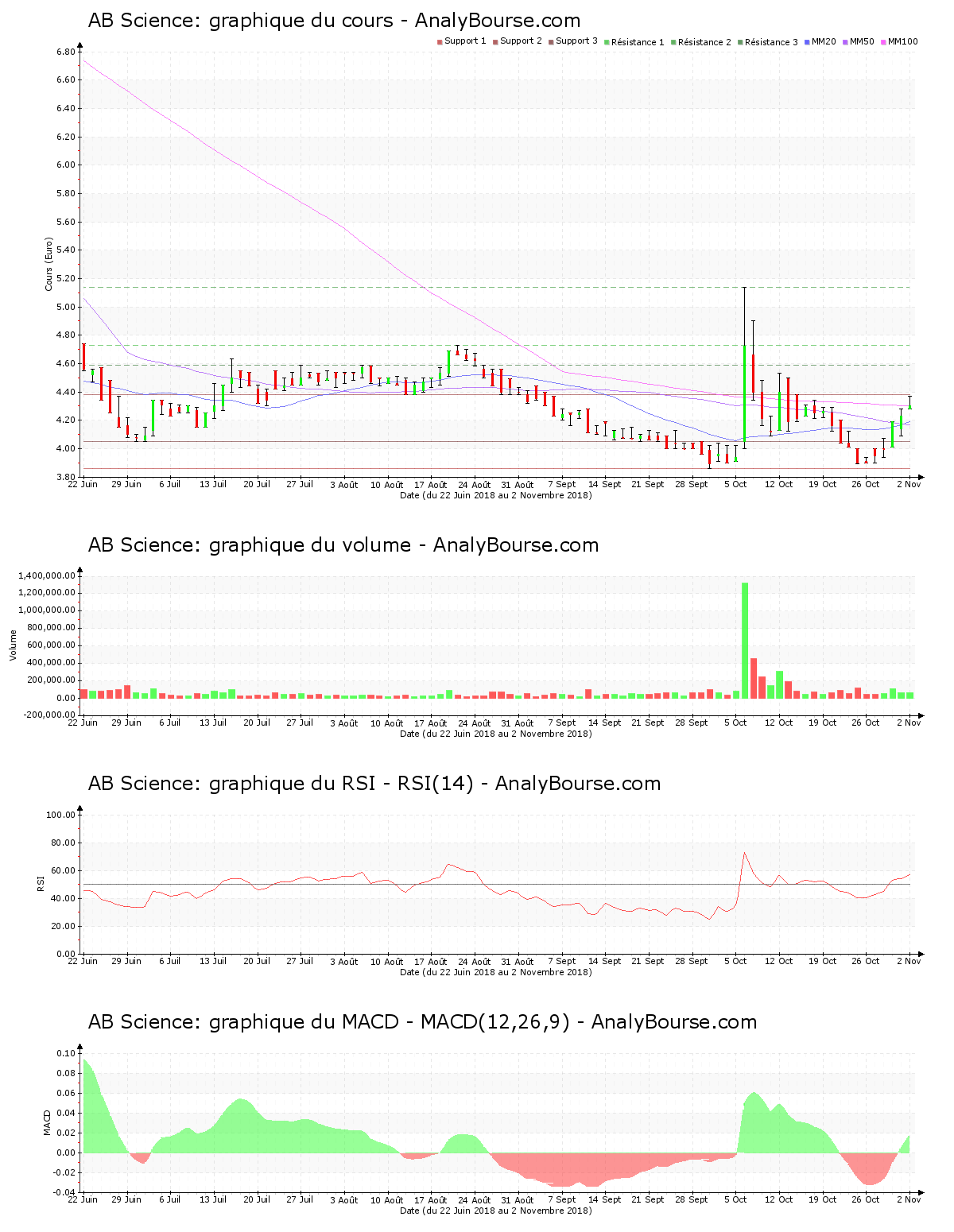This screenshot has width=954, height=1232.
Task: Click the 0.10 value on MACD axis
Action: point(66,1053)
